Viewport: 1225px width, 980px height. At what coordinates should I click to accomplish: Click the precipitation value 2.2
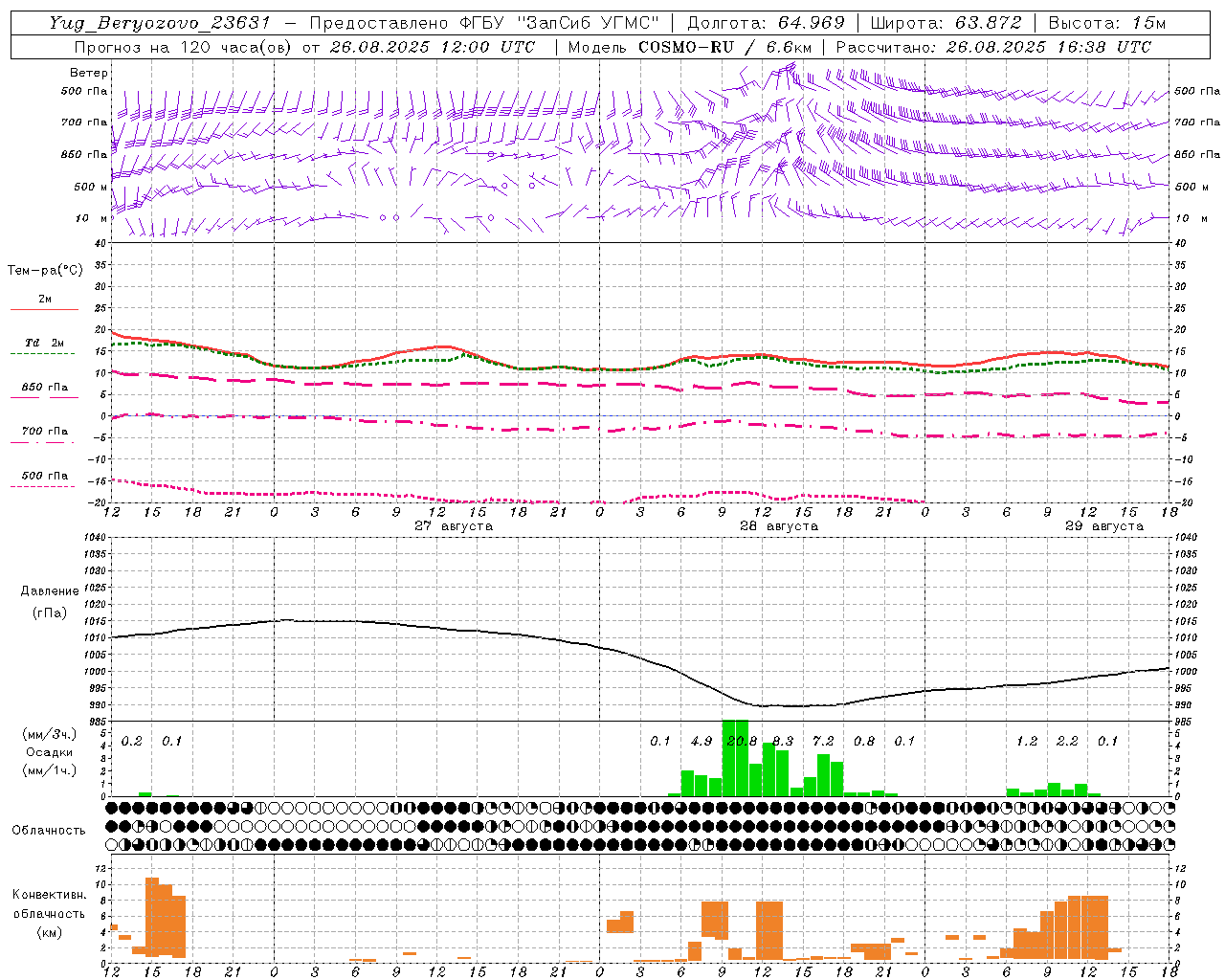point(1067,742)
